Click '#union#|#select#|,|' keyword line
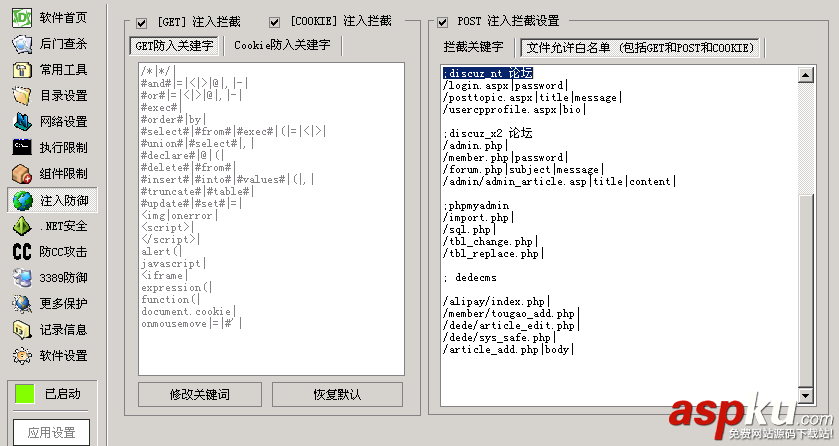 click(197, 143)
